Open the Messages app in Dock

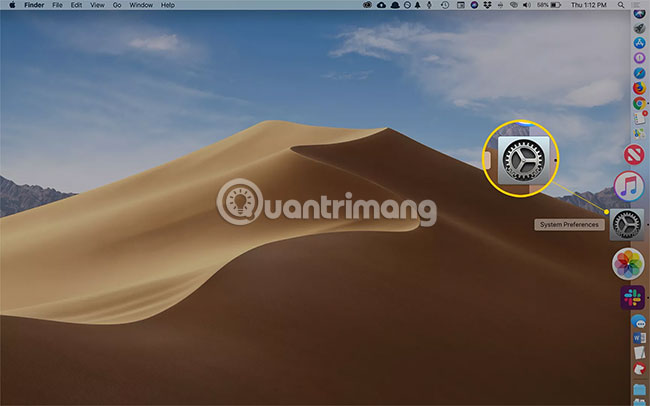[638, 323]
